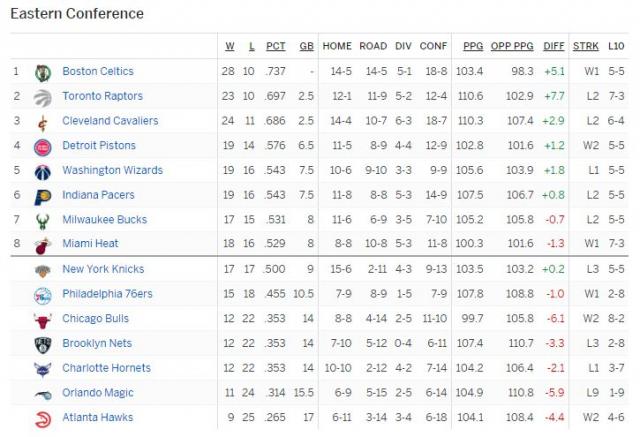This screenshot has height=437, width=640.
Task: Click the Atlanta Hawks logo icon
Action: 42,419
